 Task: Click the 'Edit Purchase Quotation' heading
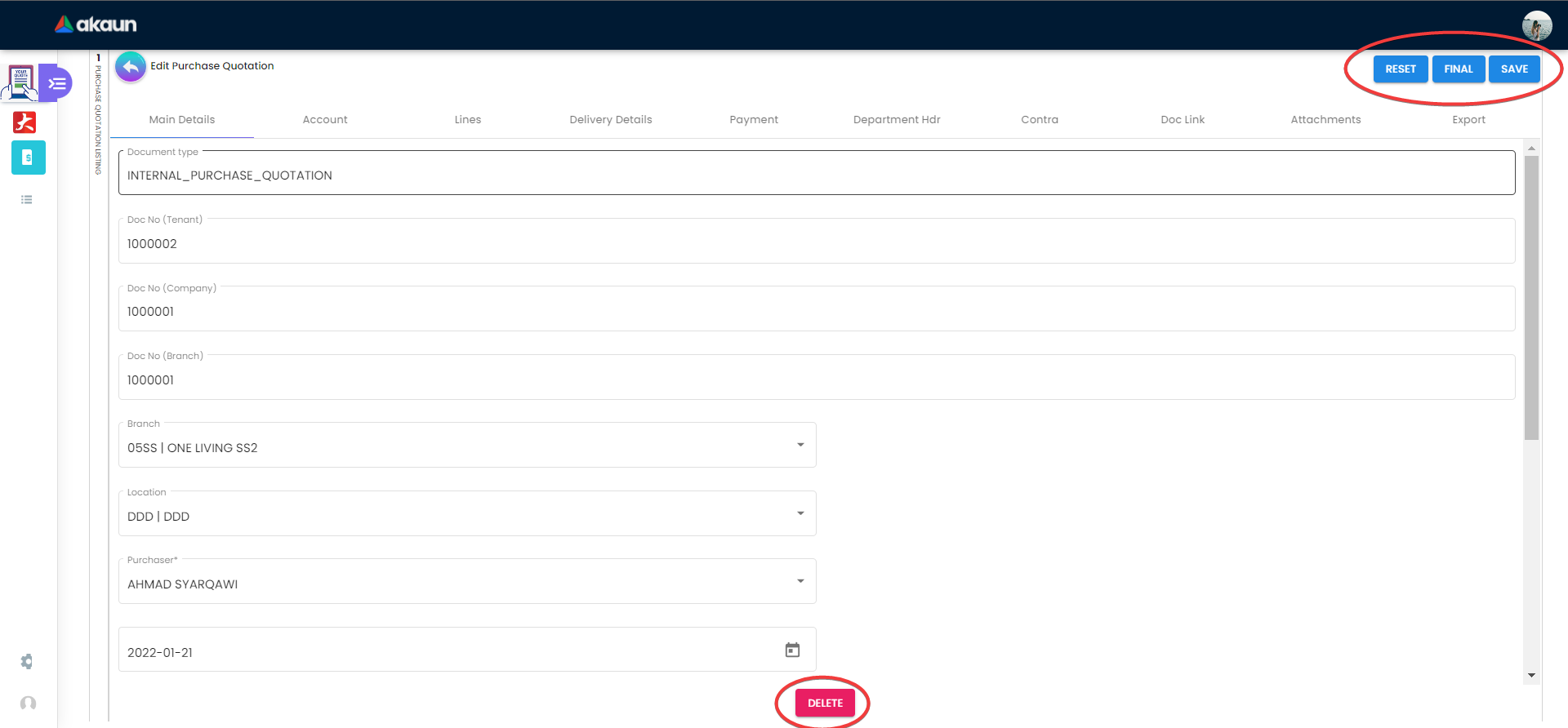click(212, 66)
